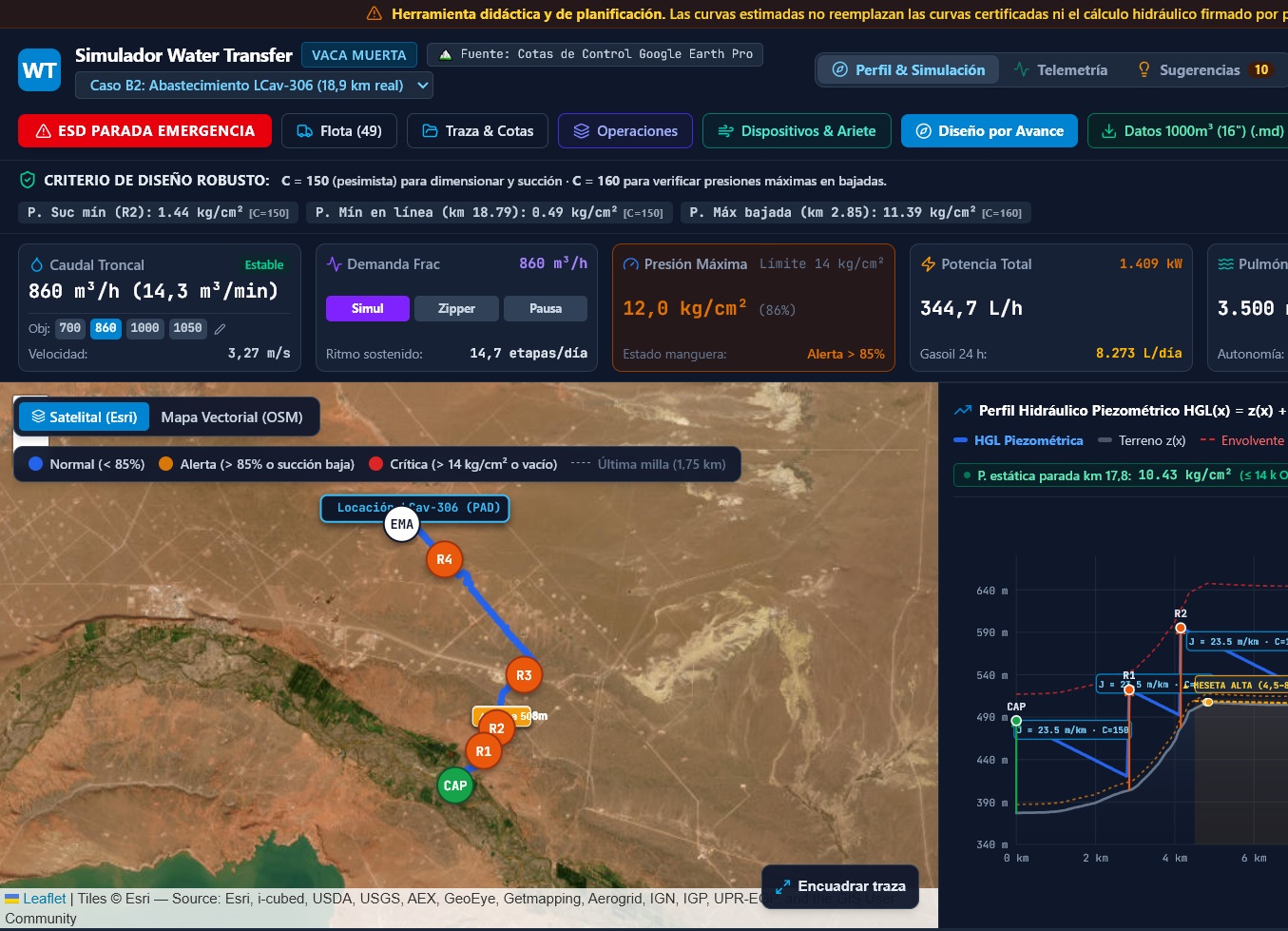Screen dimensions: 1288x931
Task: Select the EMA marker on the map
Action: (402, 524)
